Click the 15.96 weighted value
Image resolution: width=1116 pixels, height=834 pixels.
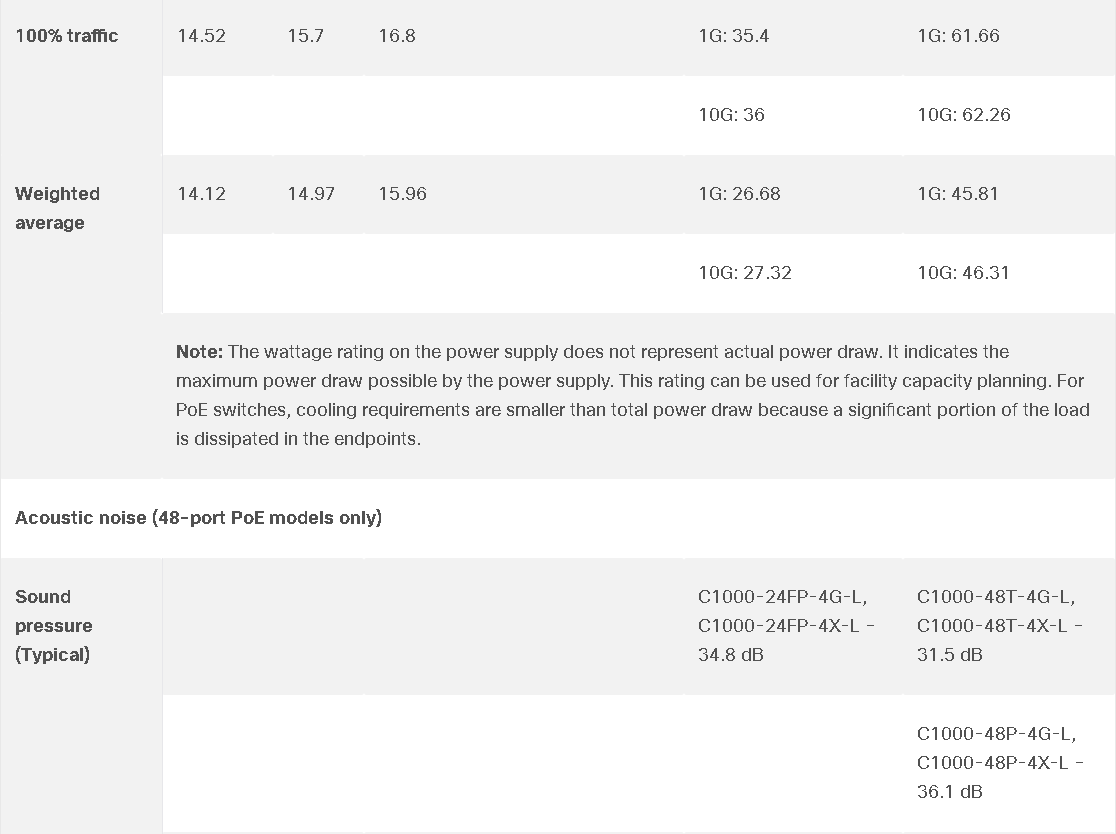(x=402, y=194)
